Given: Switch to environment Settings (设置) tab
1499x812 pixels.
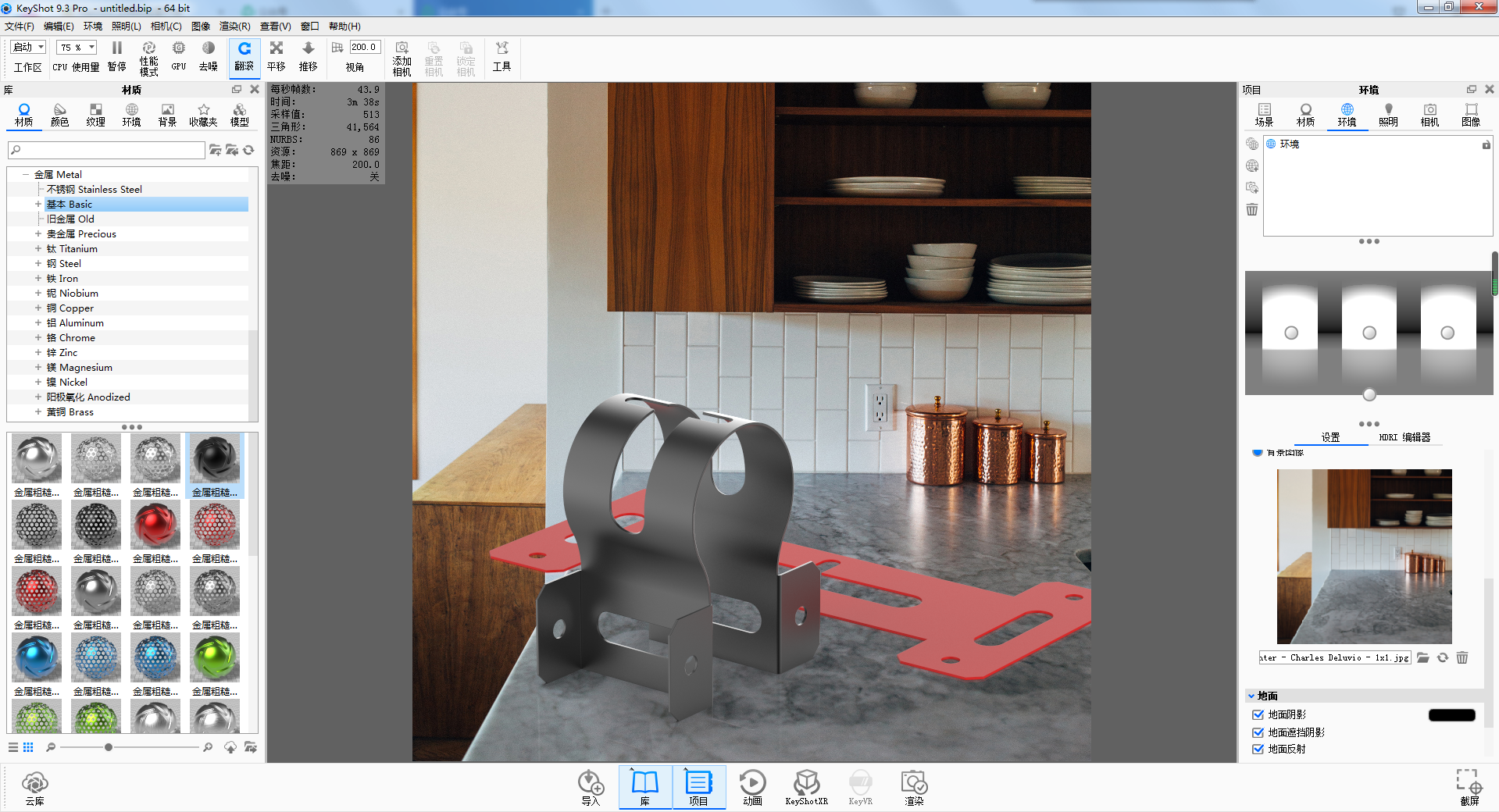Looking at the screenshot, I should 1330,437.
